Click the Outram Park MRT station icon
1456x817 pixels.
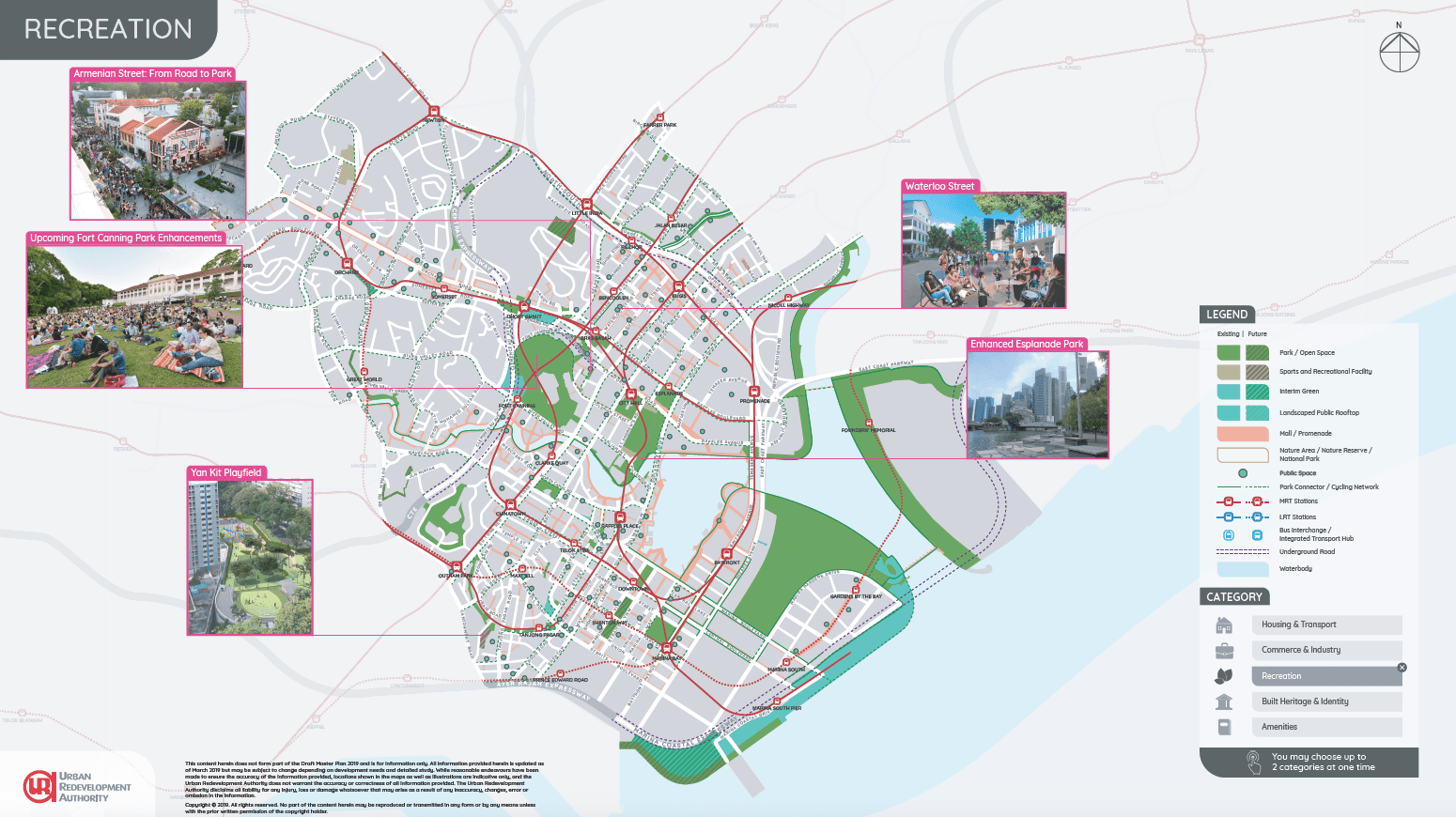pos(457,567)
